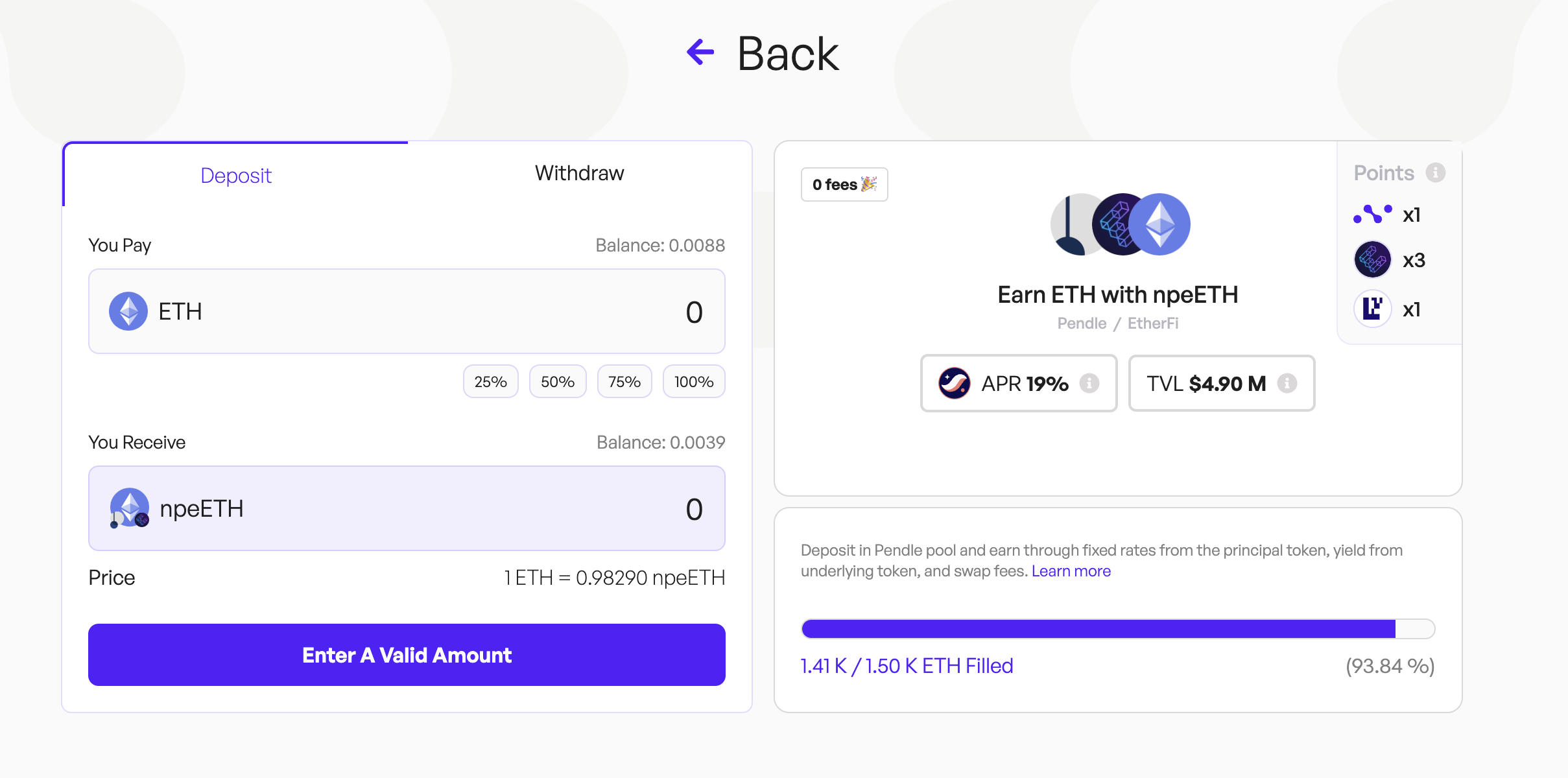Screen dimensions: 1568x778
Task: Choose 50% of balance
Action: (x=558, y=382)
